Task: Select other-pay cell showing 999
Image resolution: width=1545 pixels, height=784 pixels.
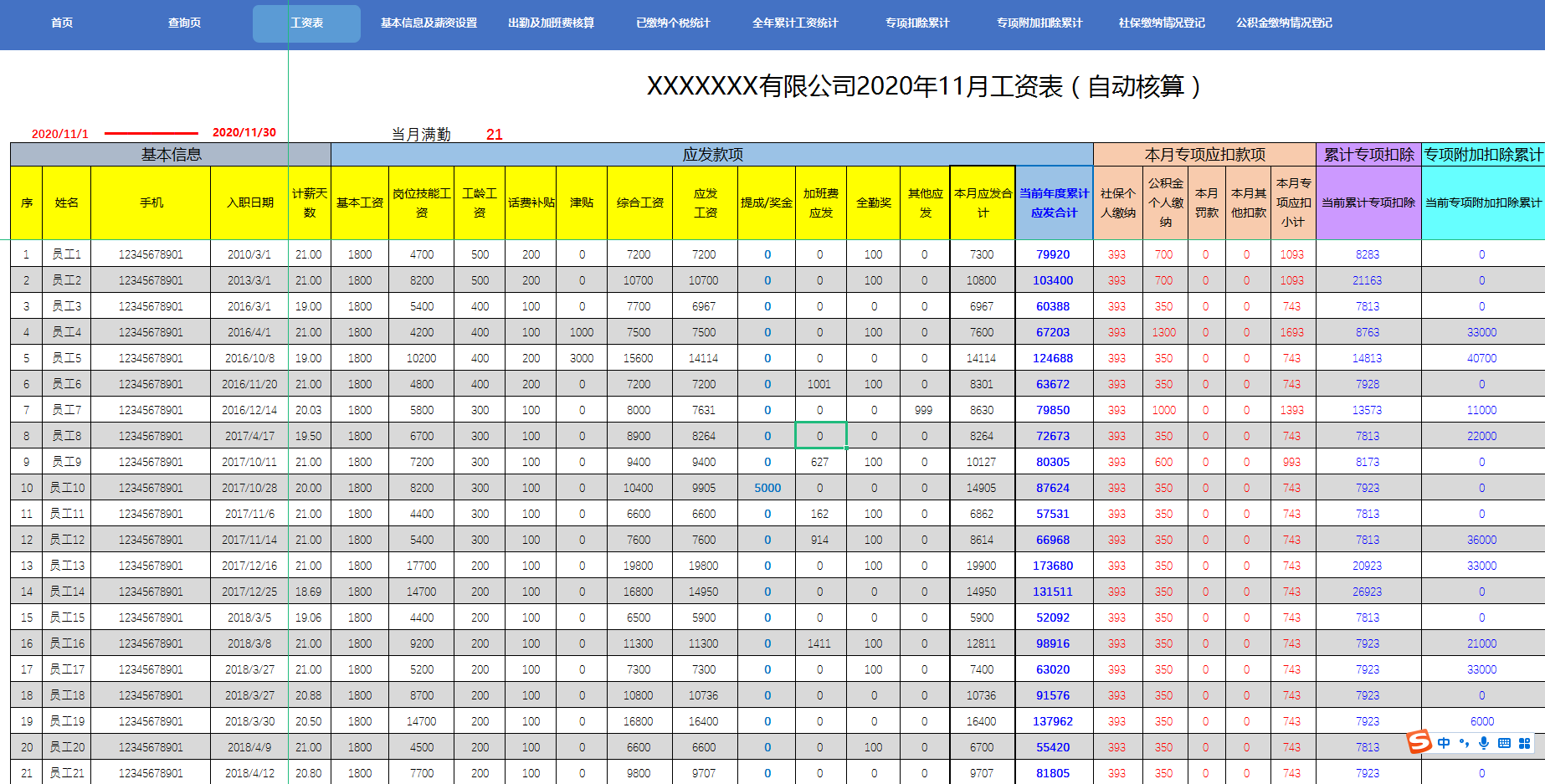Action: coord(924,410)
